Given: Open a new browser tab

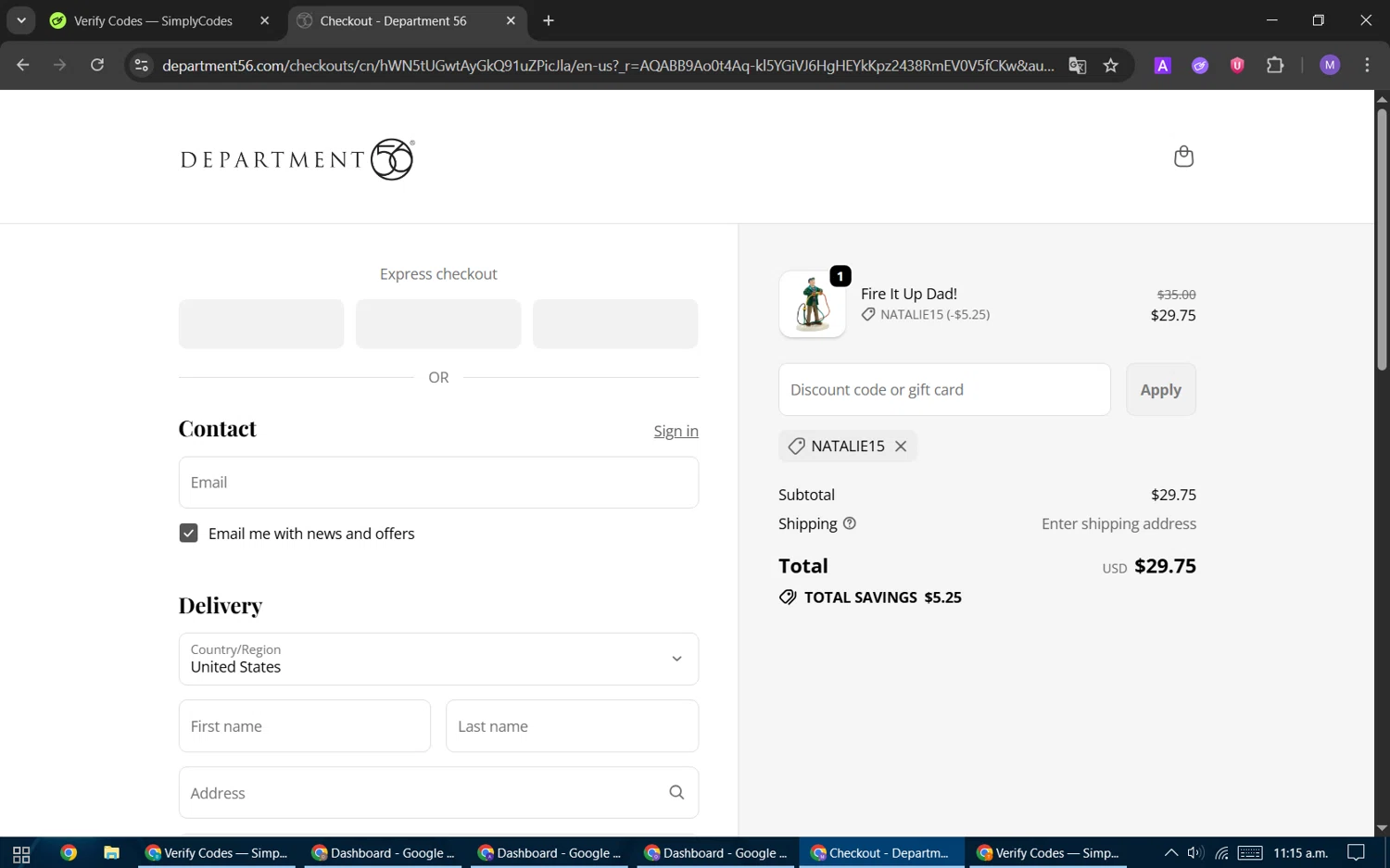Looking at the screenshot, I should (549, 20).
